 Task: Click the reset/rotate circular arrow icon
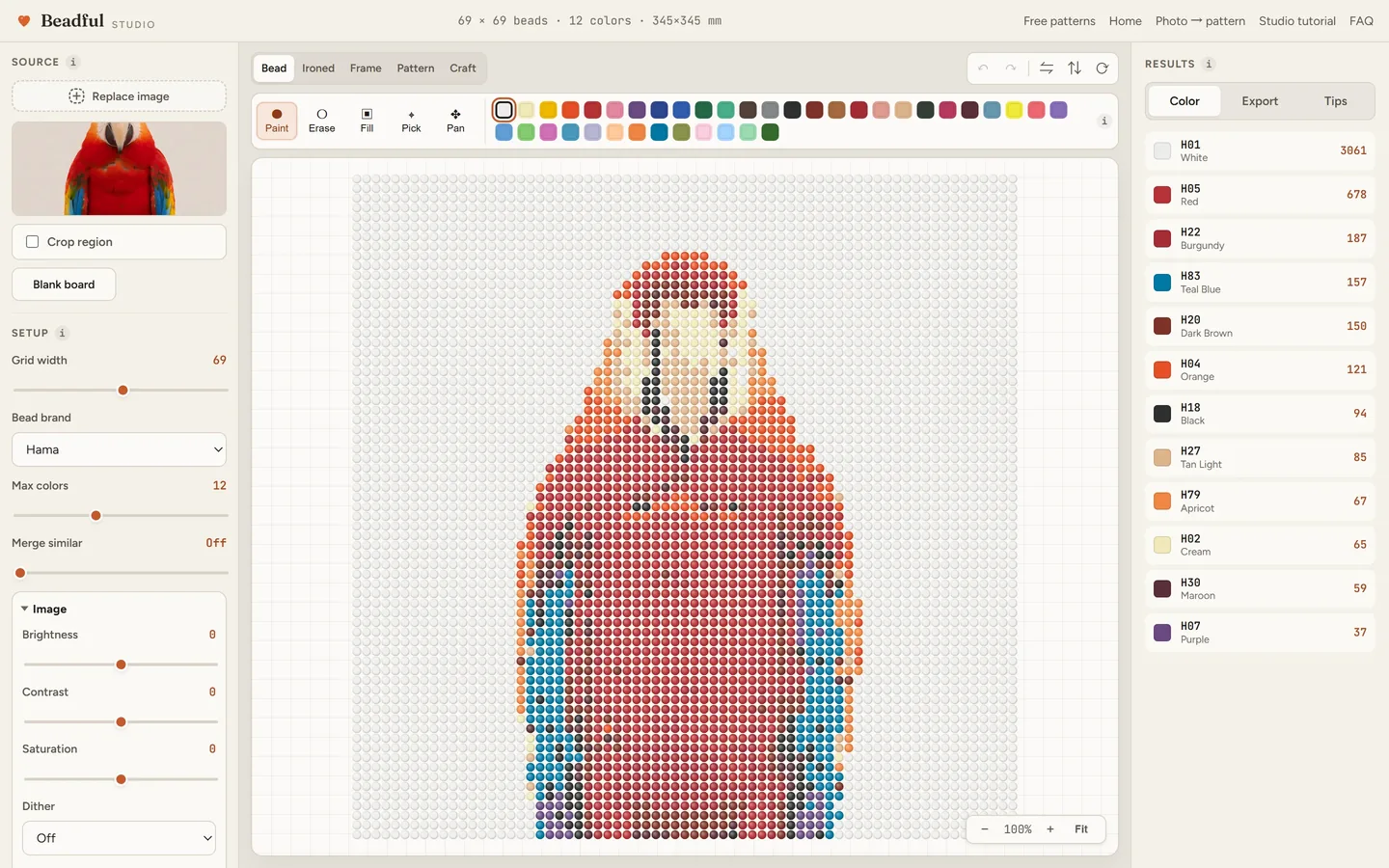coord(1102,68)
